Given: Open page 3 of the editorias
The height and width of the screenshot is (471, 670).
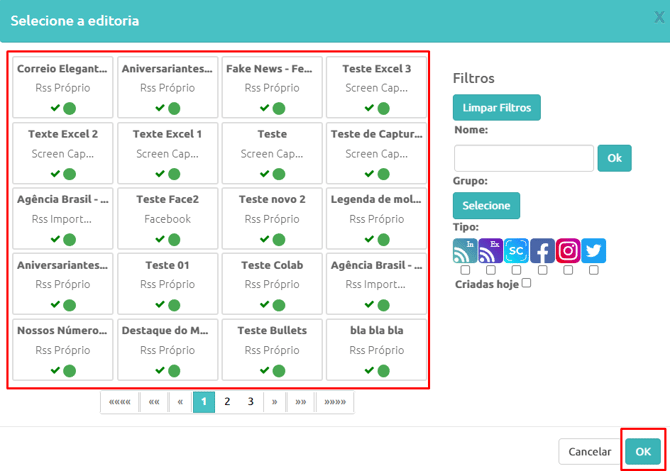Looking at the screenshot, I should pyautogui.click(x=250, y=402).
